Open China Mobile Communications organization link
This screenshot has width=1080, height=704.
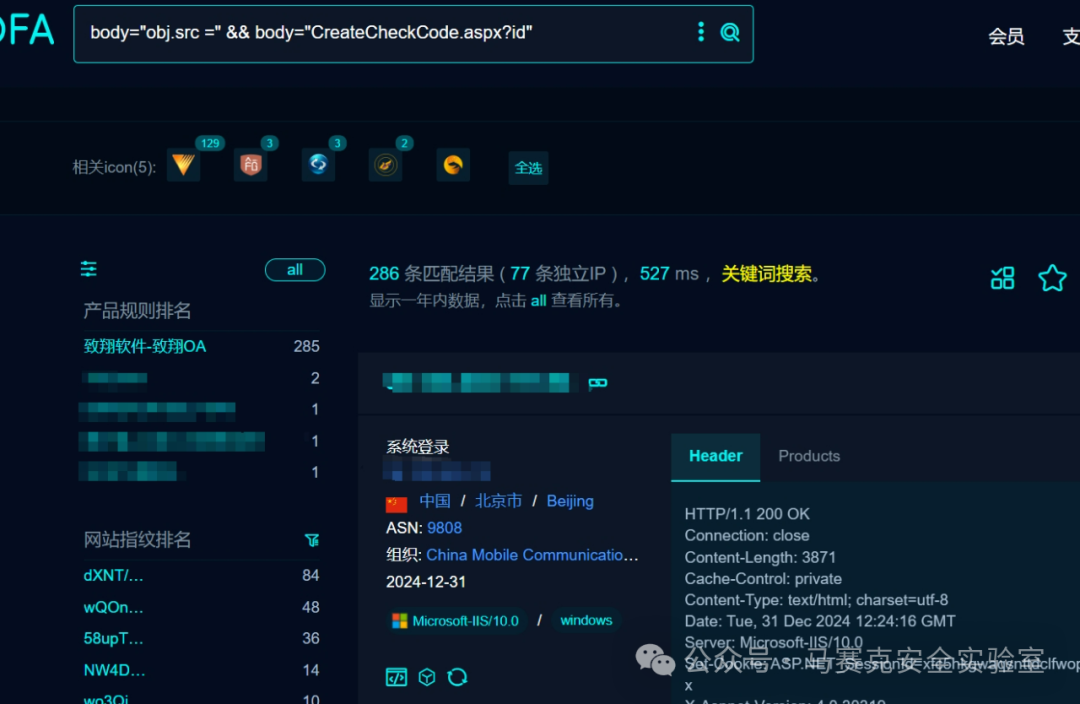[532, 555]
